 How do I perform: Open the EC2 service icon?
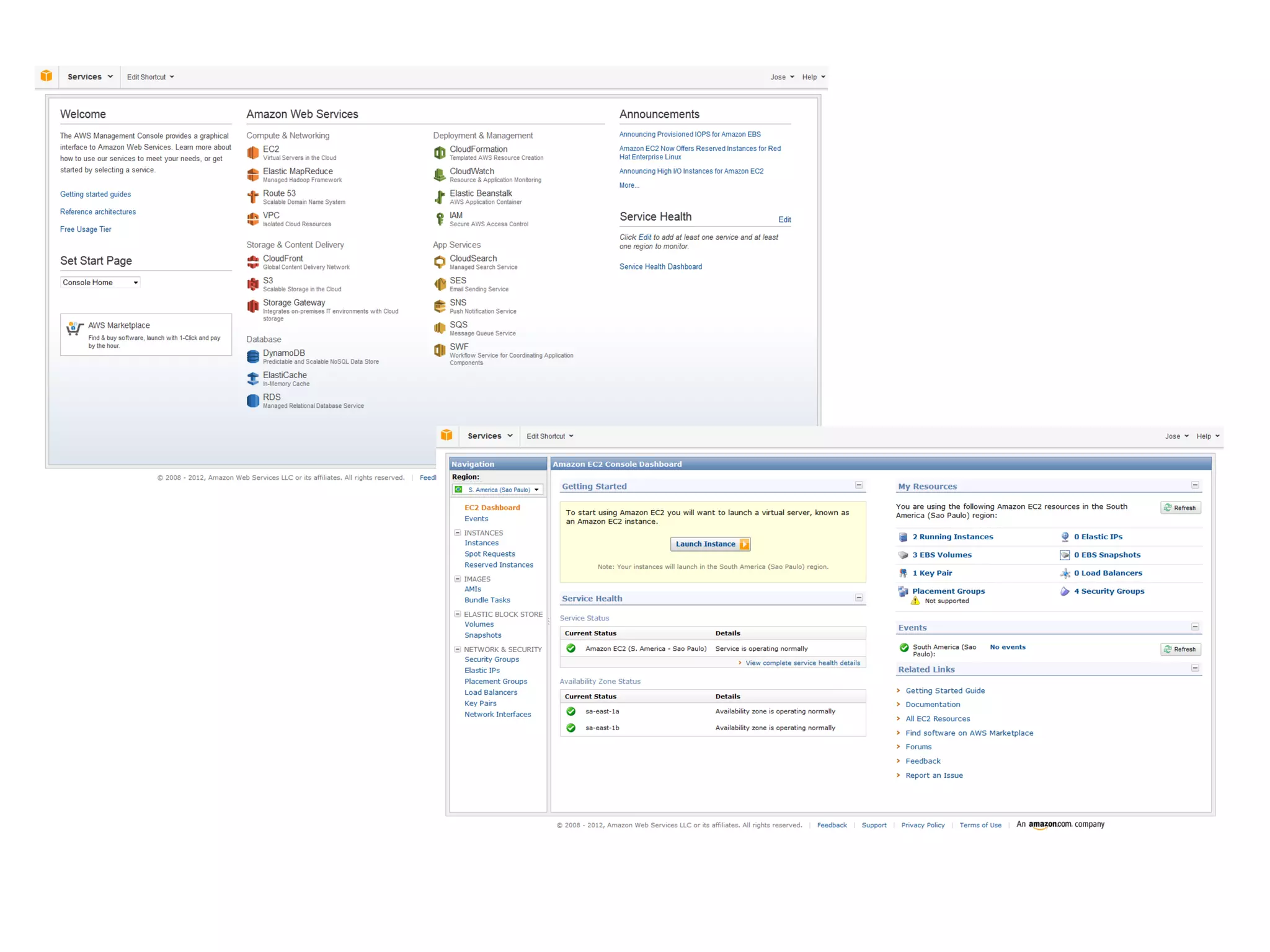point(252,152)
